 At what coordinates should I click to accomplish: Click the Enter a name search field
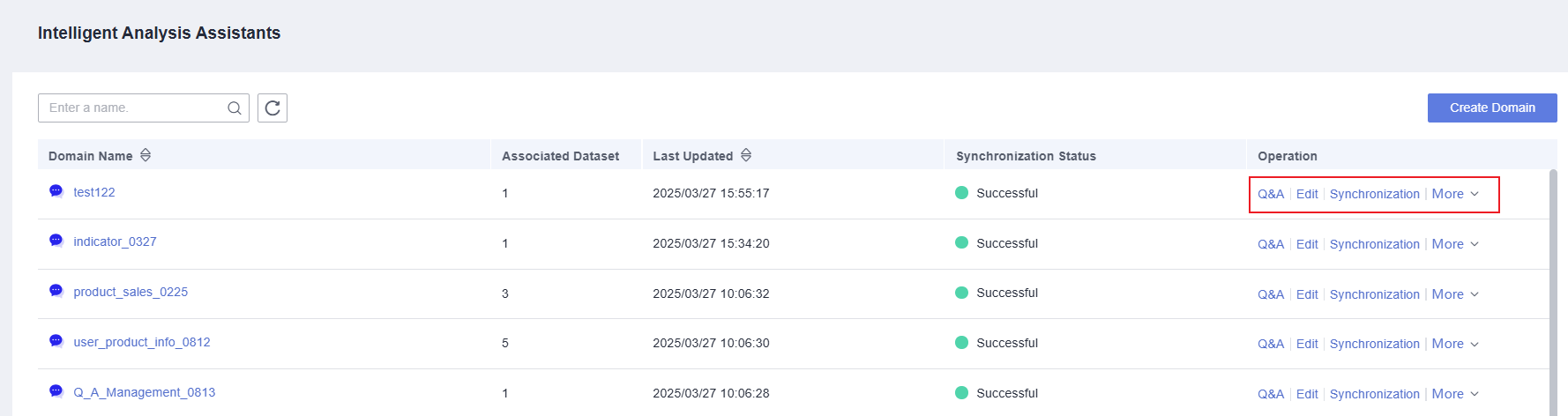(134, 108)
